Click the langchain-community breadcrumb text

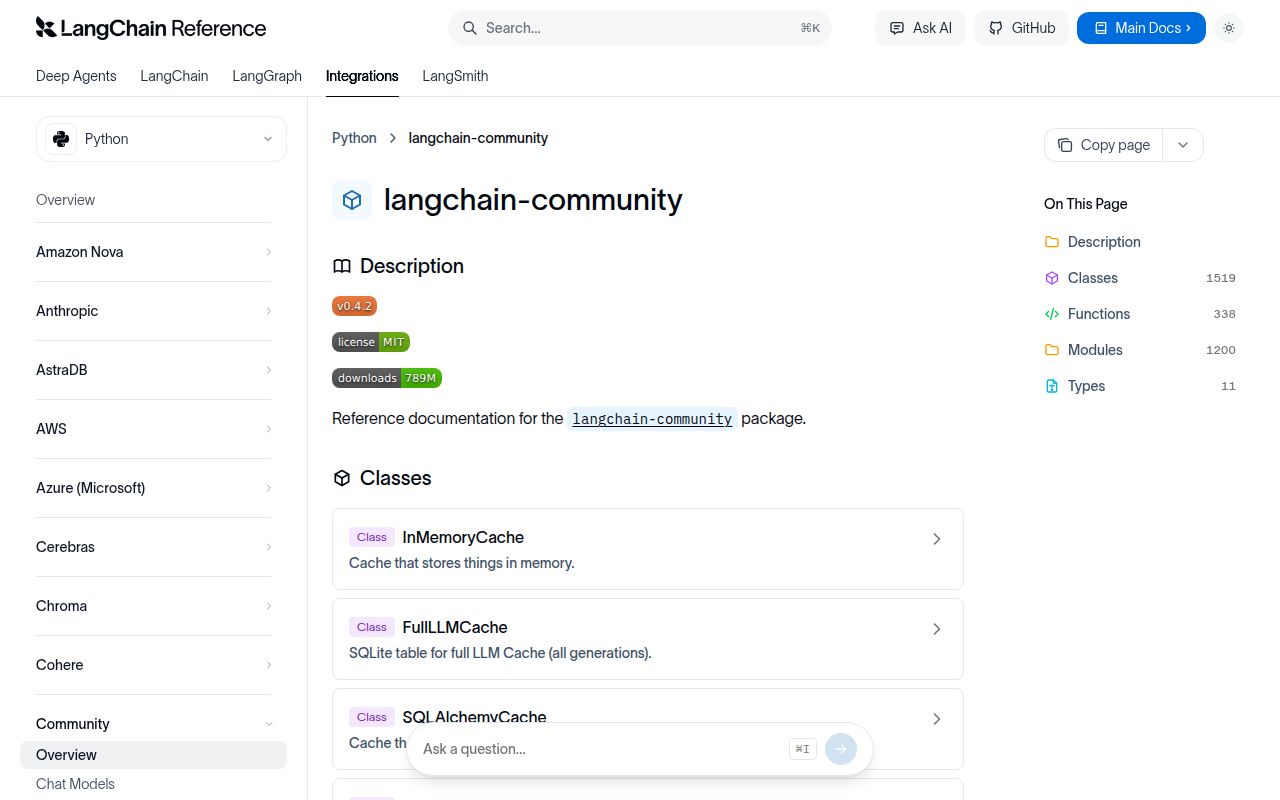(x=478, y=138)
